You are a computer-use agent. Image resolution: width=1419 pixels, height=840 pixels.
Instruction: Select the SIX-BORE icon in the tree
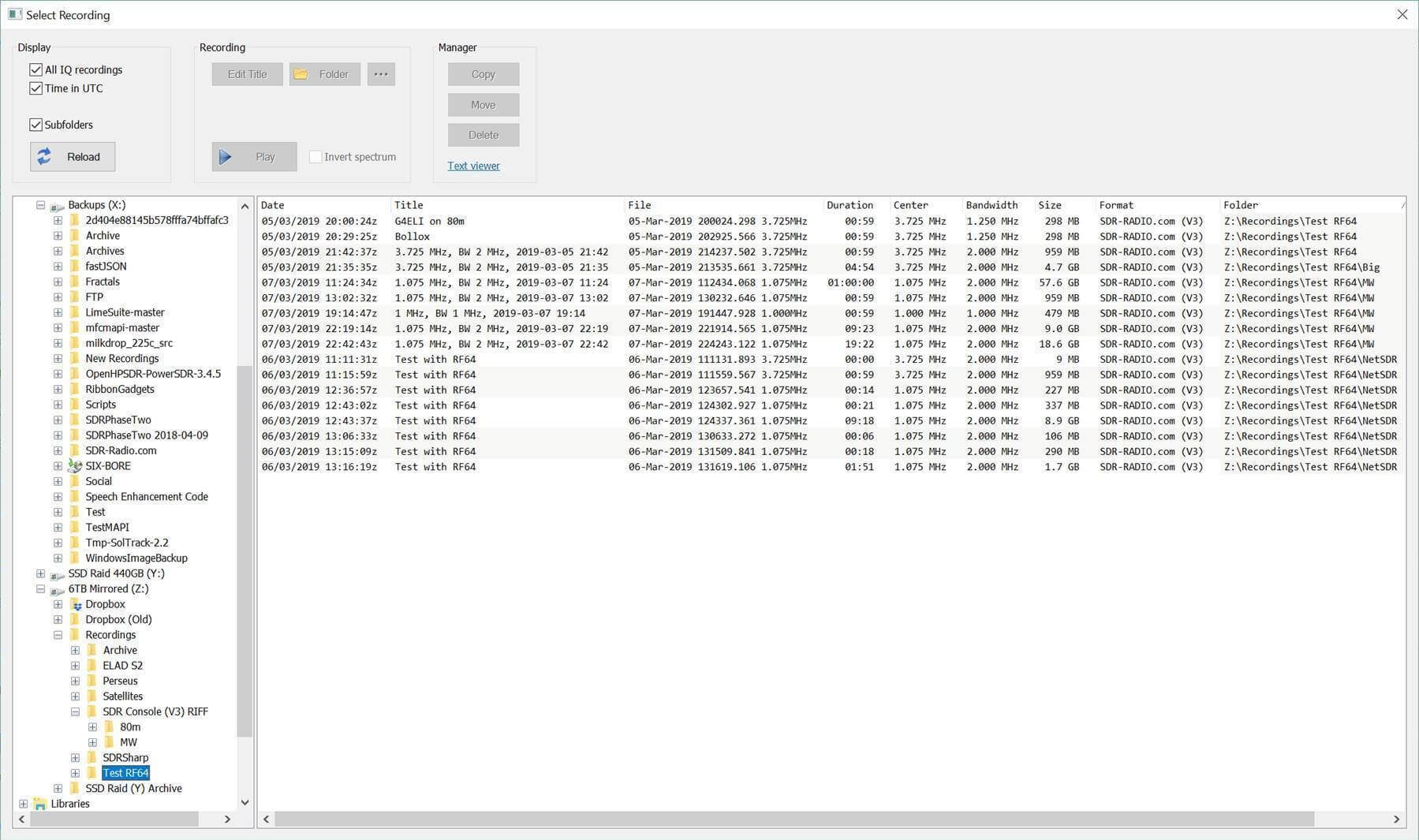(75, 465)
